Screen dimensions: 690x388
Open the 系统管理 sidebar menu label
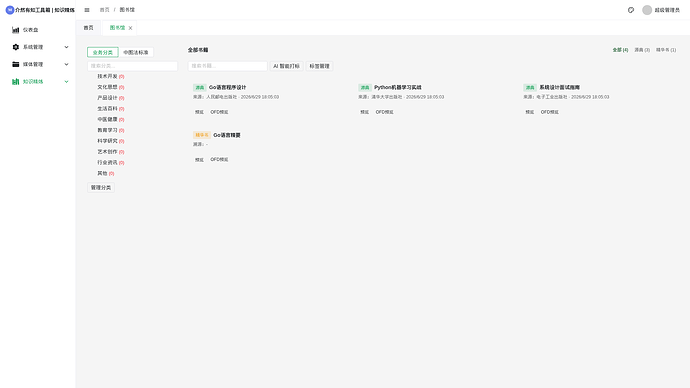point(33,47)
